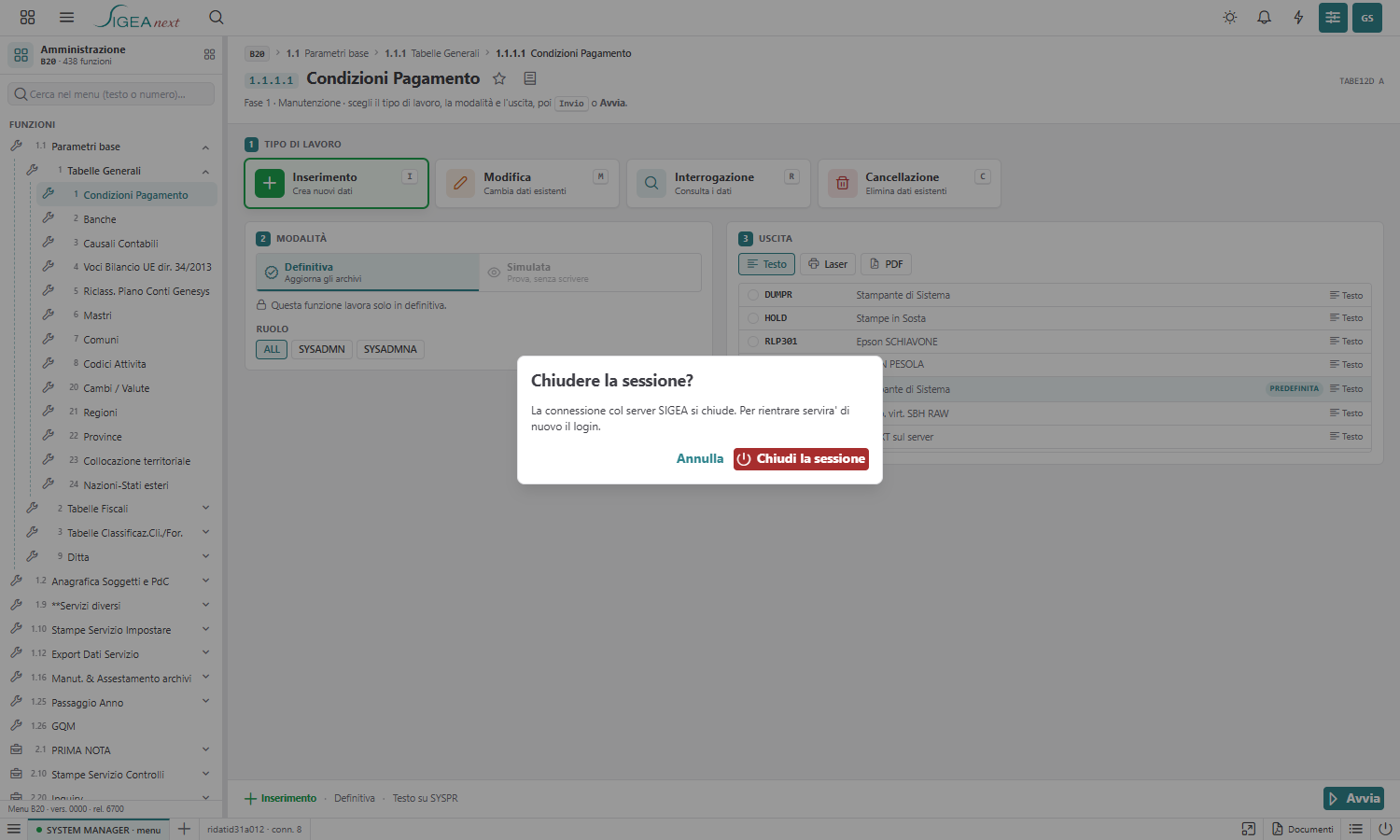Open the search magnifier icon
The width and height of the screenshot is (1400, 840).
tap(216, 17)
